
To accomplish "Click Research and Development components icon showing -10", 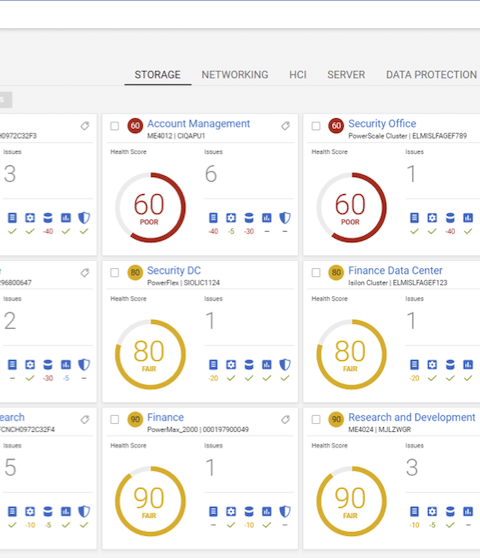I will [x=414, y=511].
